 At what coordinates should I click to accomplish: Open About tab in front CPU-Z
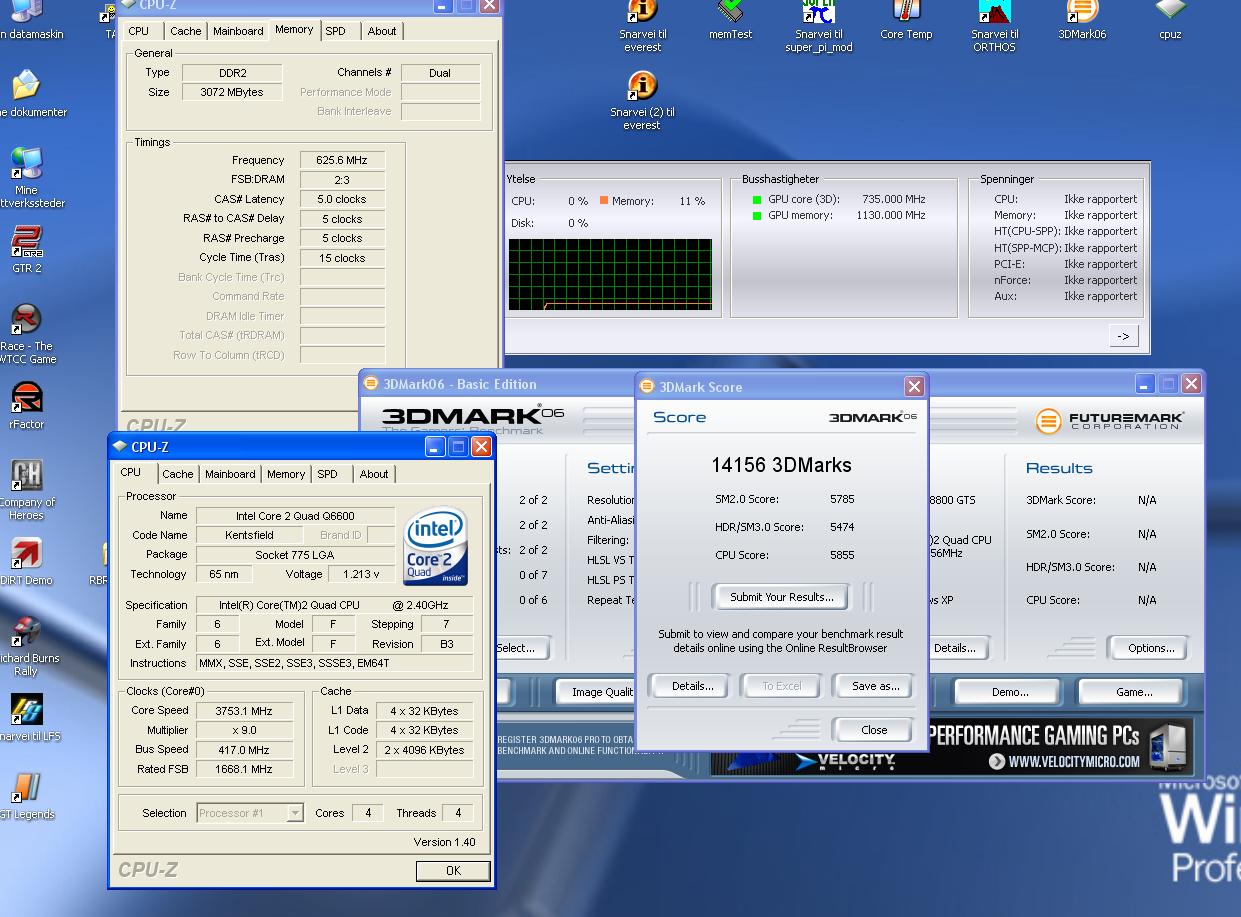(374, 474)
